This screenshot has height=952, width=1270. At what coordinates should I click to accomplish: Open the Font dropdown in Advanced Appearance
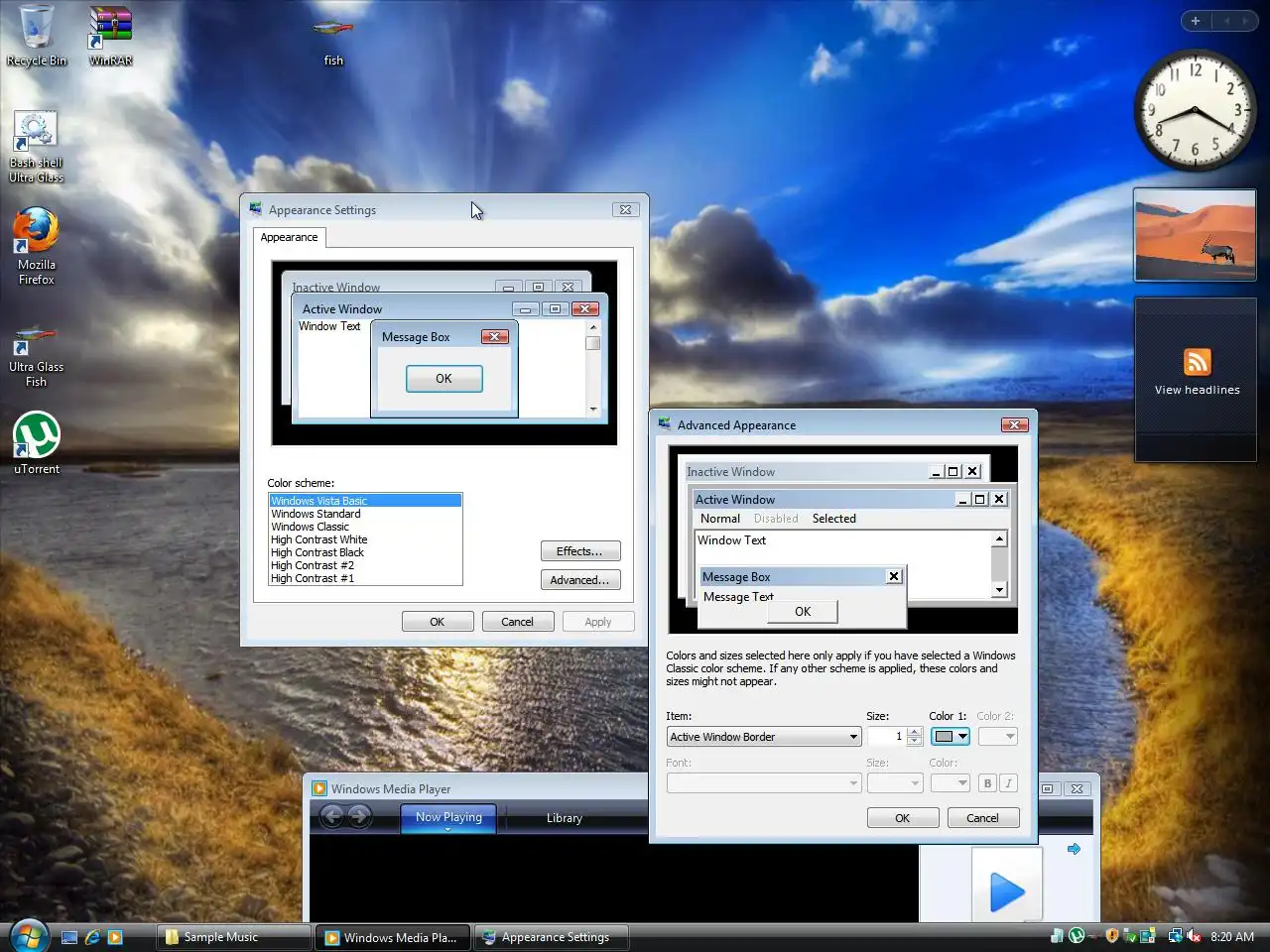coord(764,783)
